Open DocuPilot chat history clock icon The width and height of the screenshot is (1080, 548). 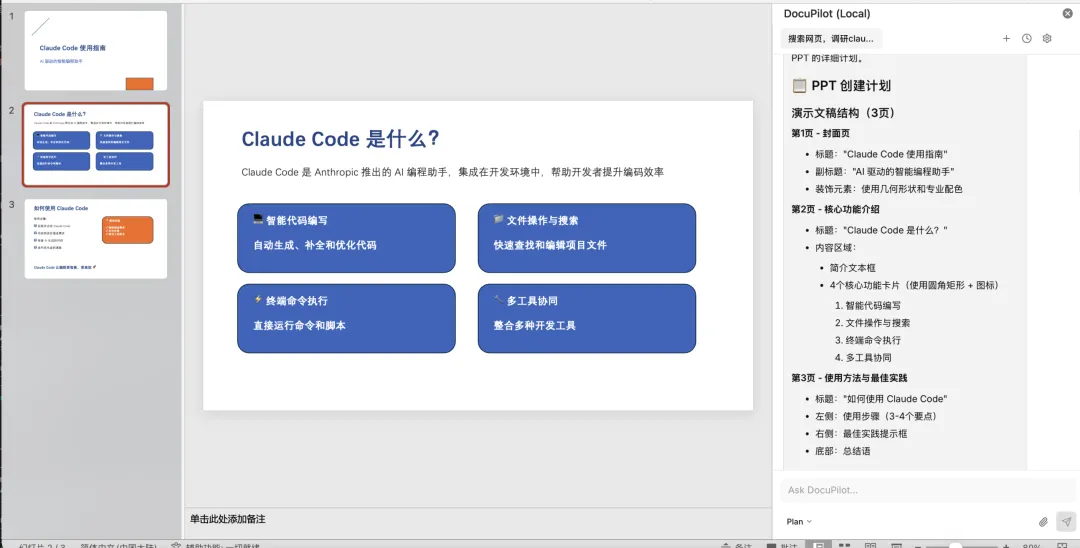tap(1026, 39)
